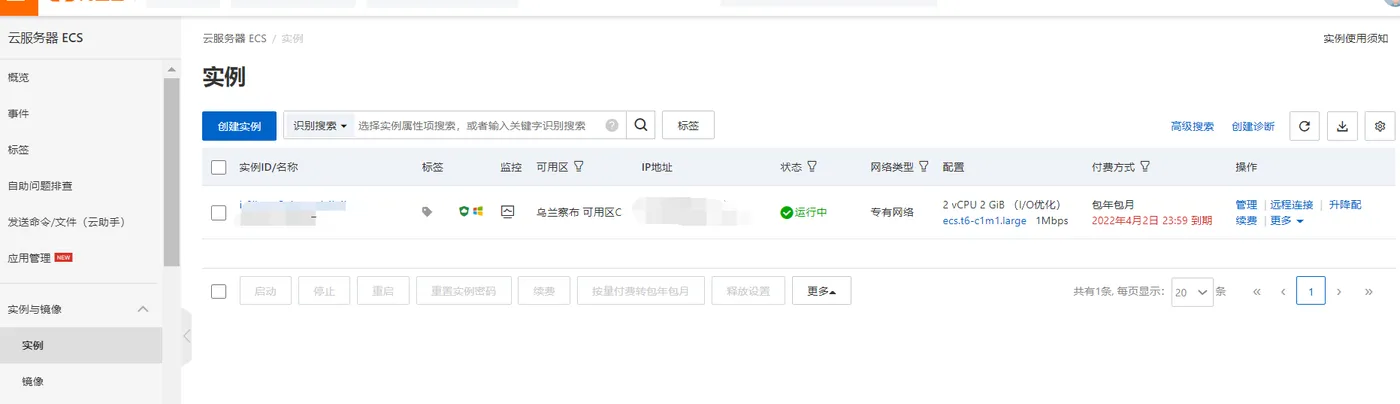Click the search help question mark icon

tap(612, 126)
